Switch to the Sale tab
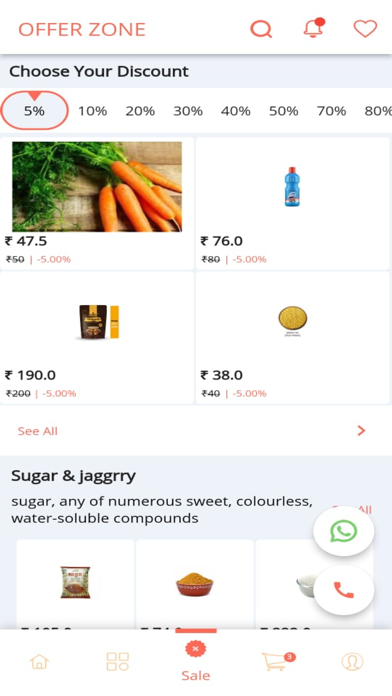This screenshot has width=392, height=696. tap(195, 661)
